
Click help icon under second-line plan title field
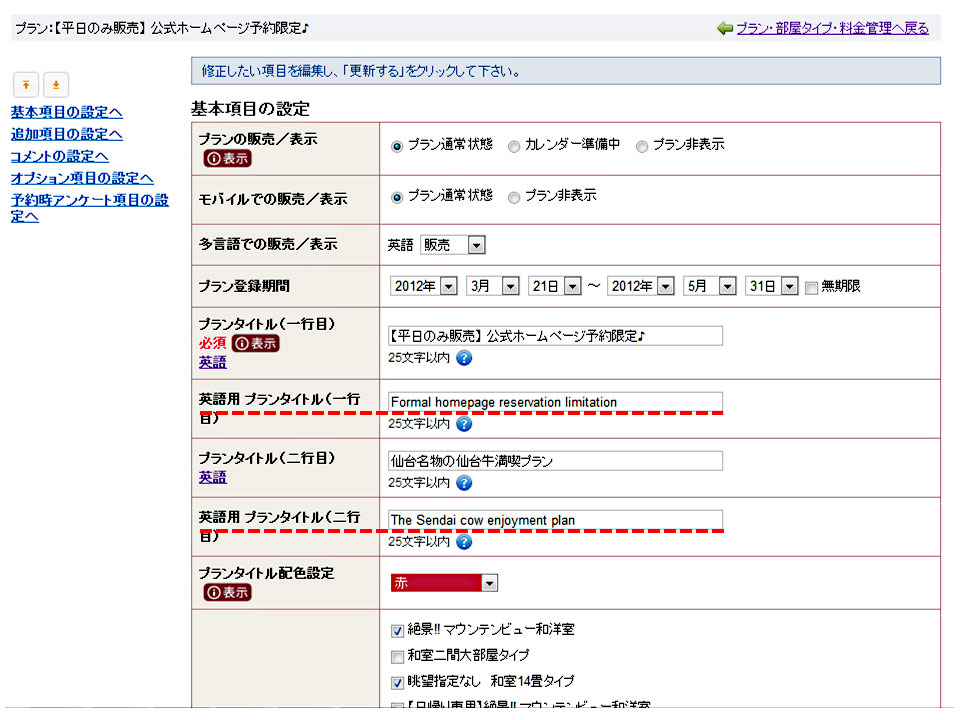[x=464, y=483]
